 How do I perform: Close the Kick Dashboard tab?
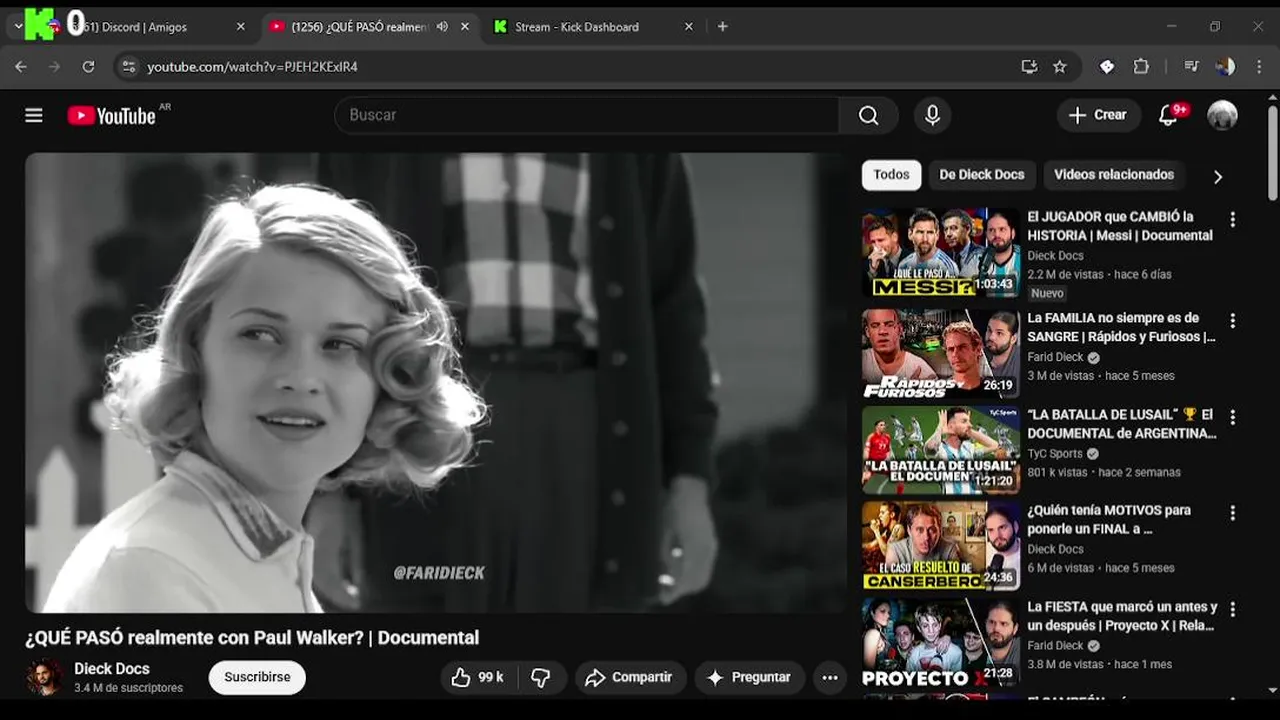point(688,27)
